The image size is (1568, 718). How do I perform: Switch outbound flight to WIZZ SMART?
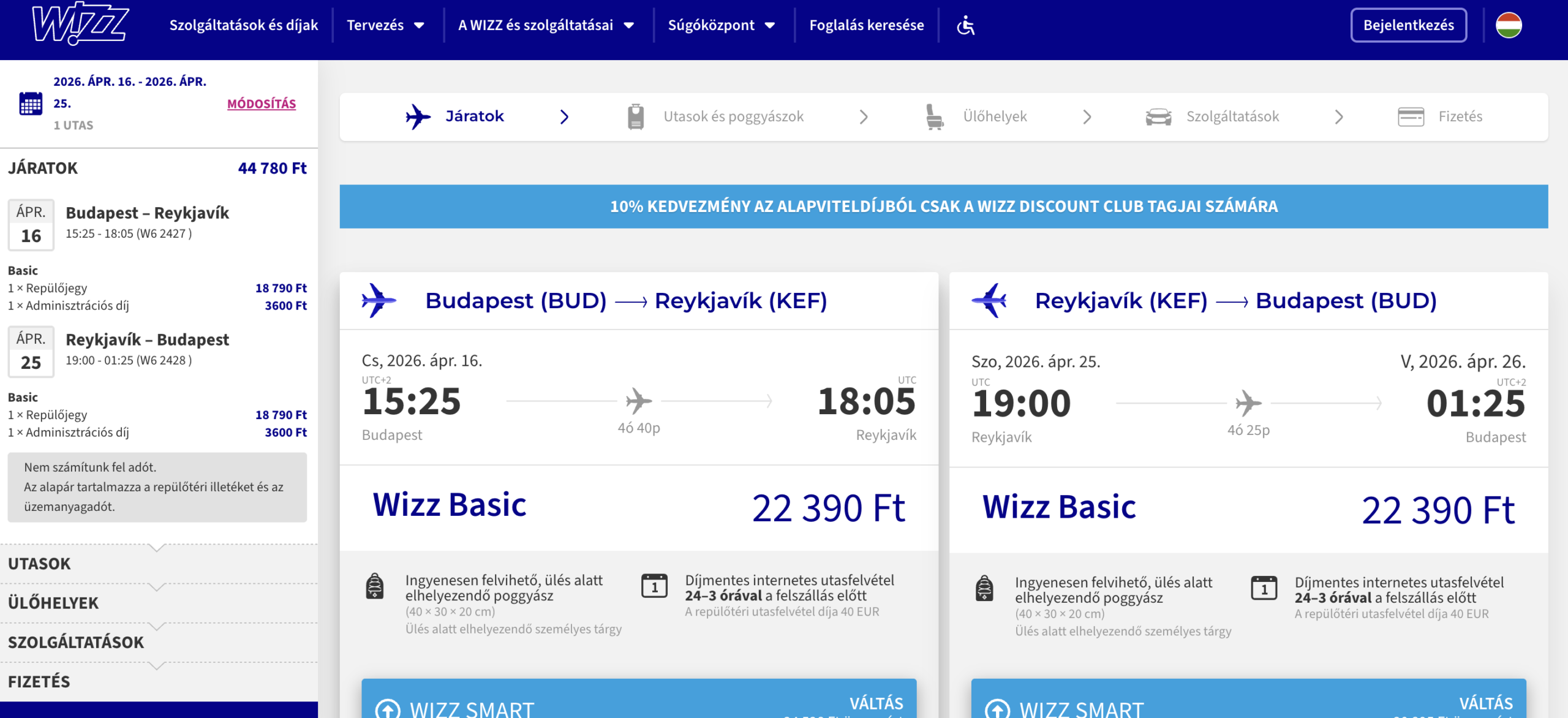(638, 703)
